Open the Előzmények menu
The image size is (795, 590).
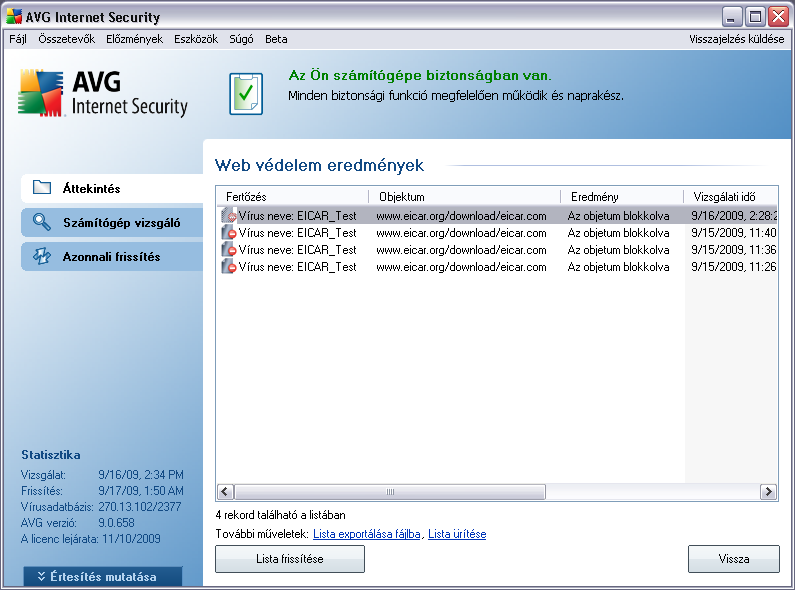pos(134,39)
